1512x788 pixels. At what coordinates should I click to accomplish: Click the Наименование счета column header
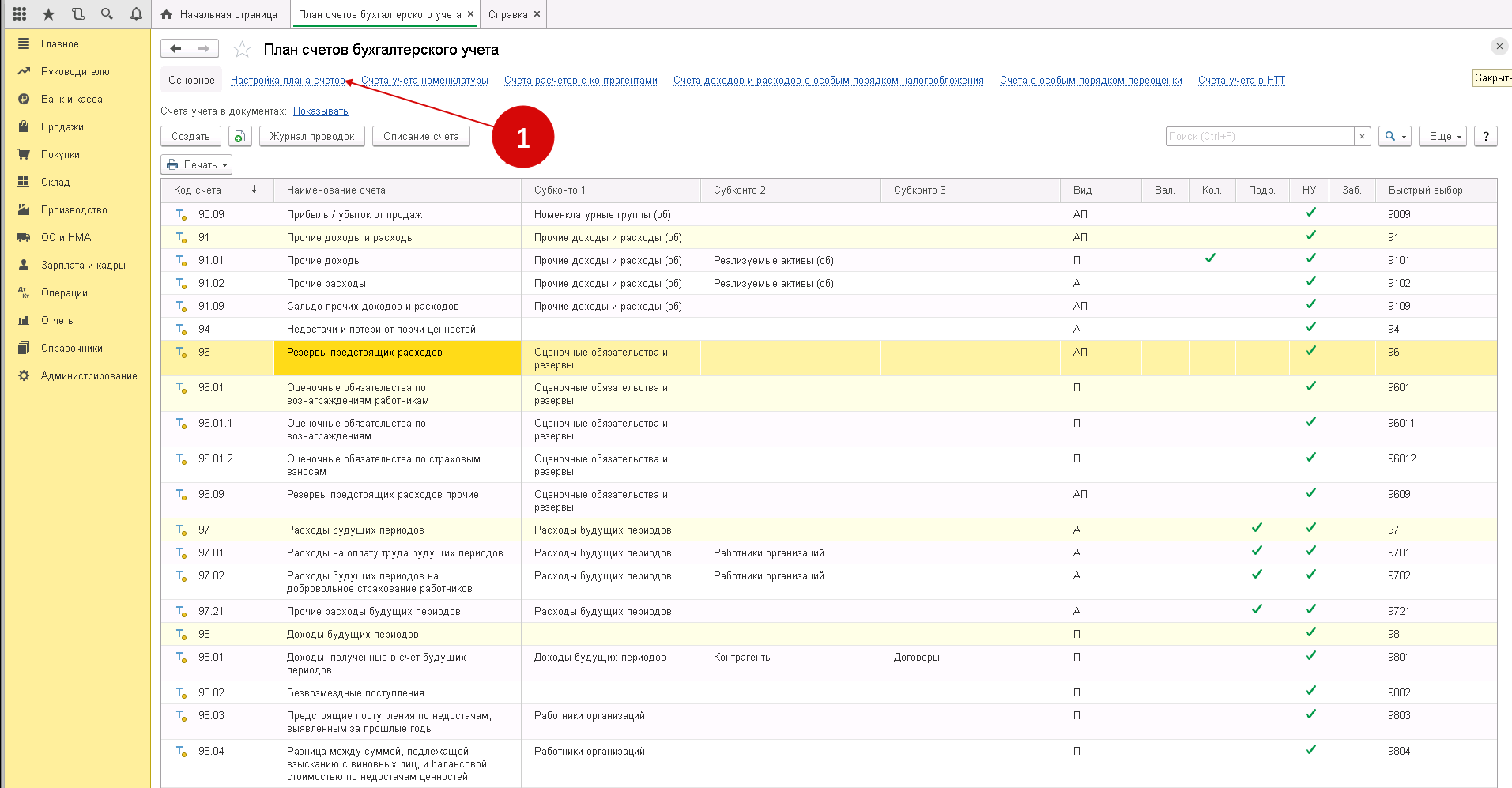coord(398,190)
